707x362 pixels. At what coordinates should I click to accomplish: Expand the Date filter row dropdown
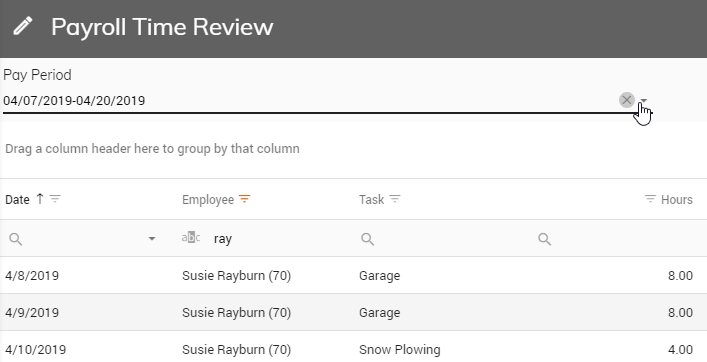(x=152, y=239)
